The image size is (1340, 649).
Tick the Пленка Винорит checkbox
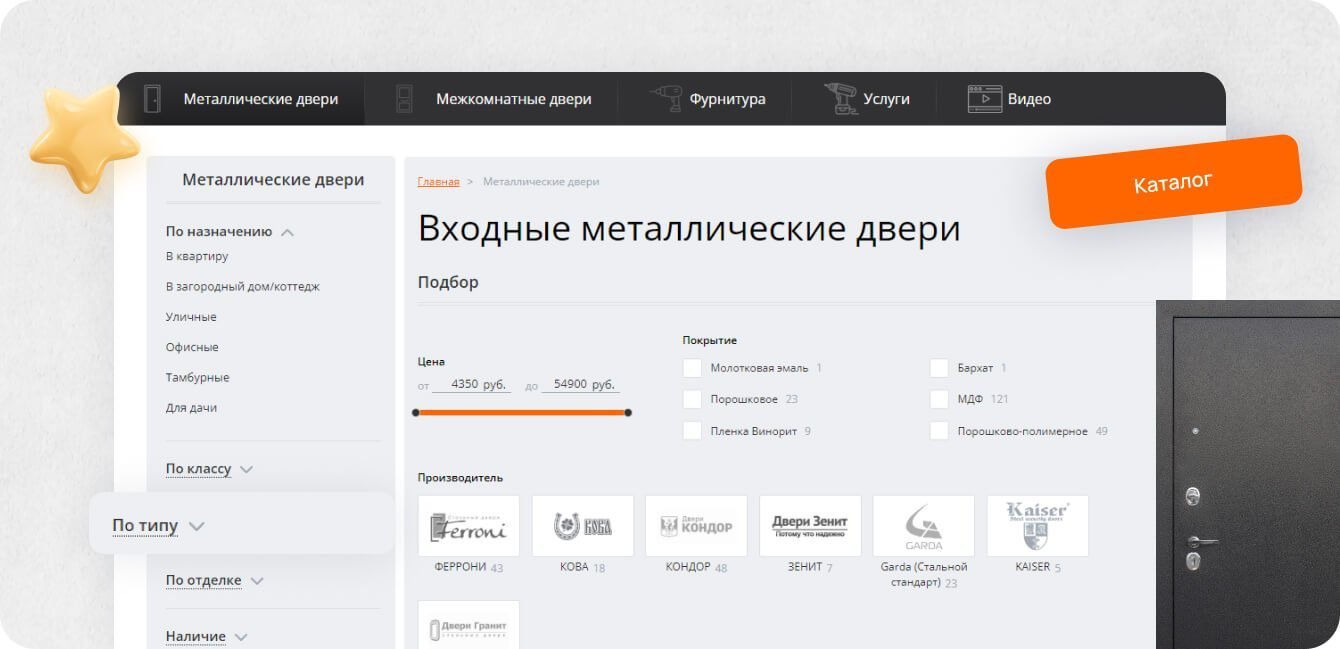pyautogui.click(x=692, y=431)
